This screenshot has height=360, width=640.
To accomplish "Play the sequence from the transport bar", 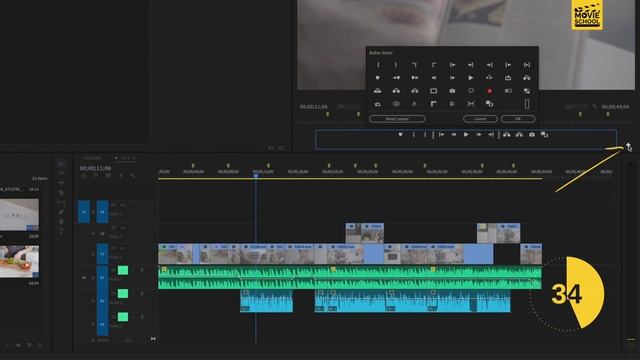I will click(466, 135).
